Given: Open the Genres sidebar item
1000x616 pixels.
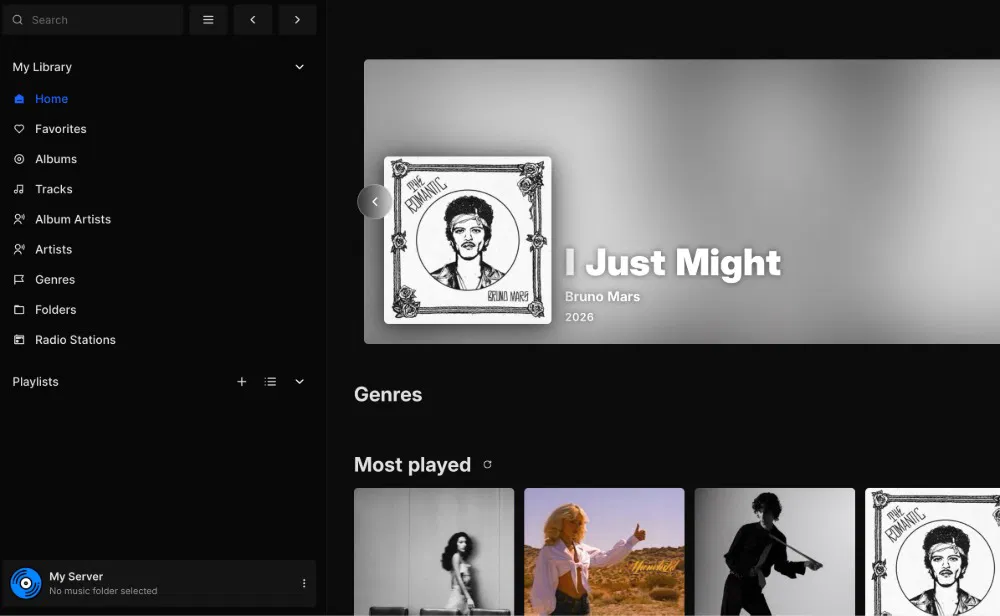Looking at the screenshot, I should [x=55, y=280].
